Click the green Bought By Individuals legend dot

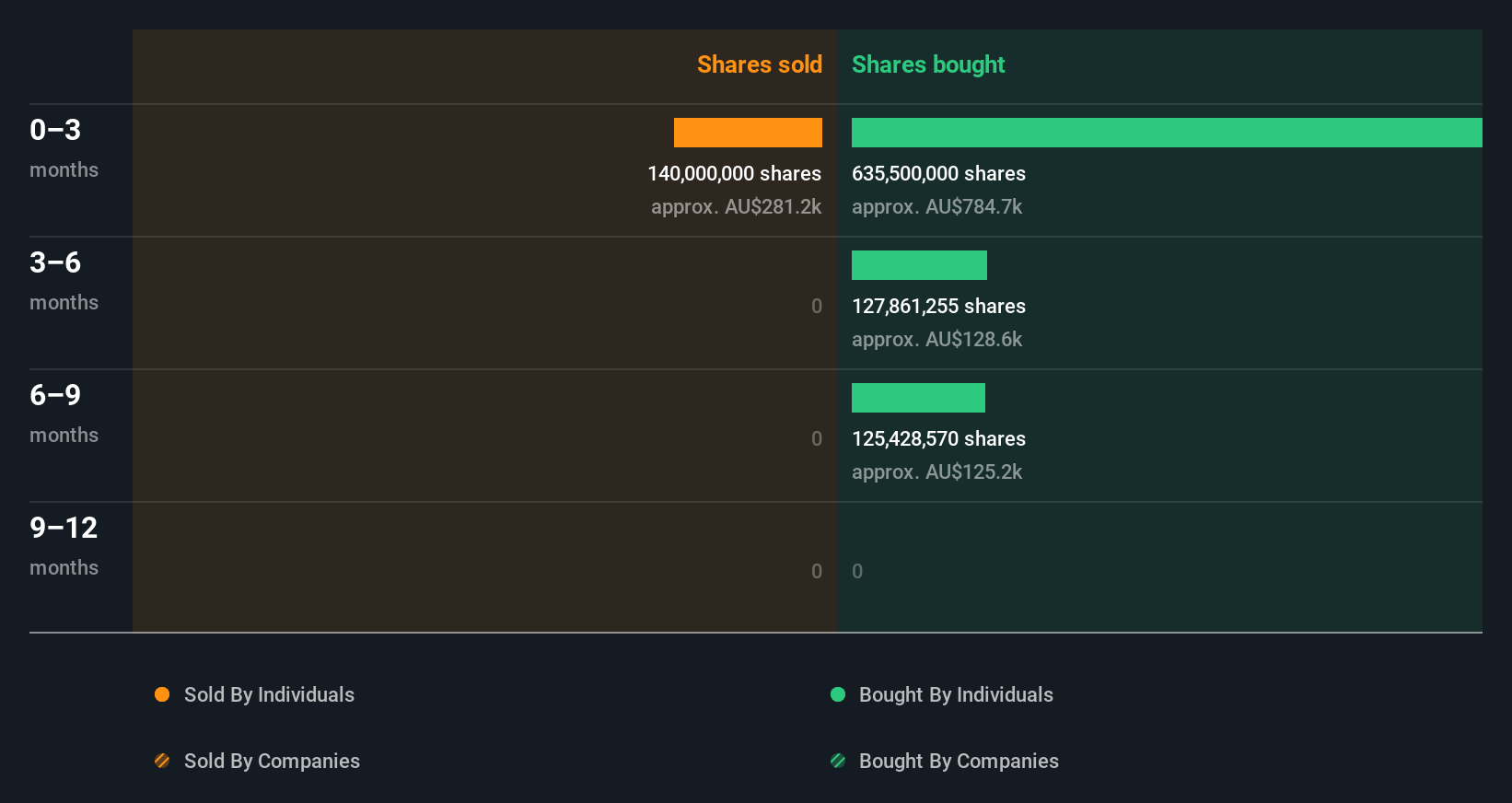(x=838, y=694)
